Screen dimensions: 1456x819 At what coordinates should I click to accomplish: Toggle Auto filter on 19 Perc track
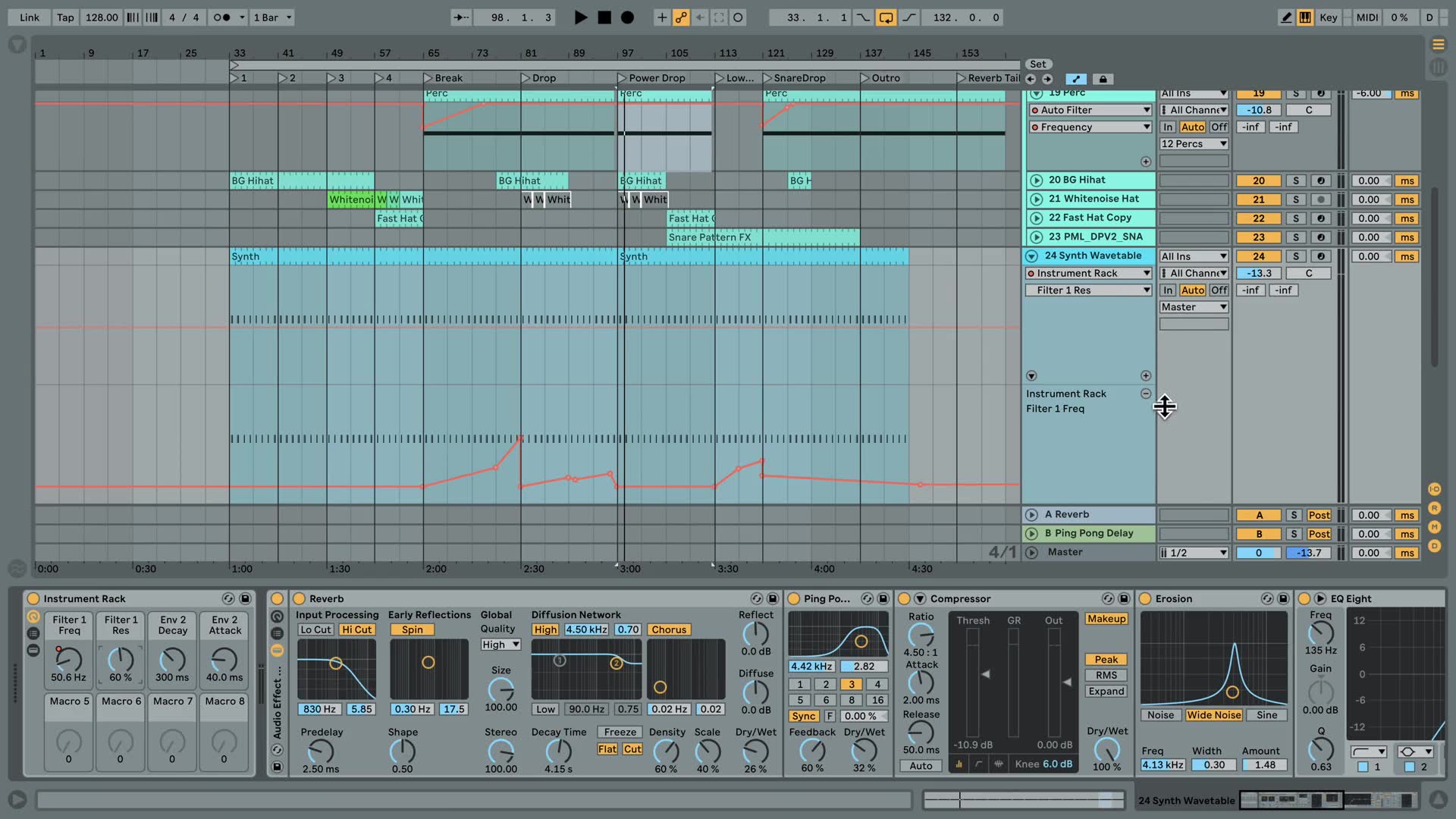(x=1034, y=109)
